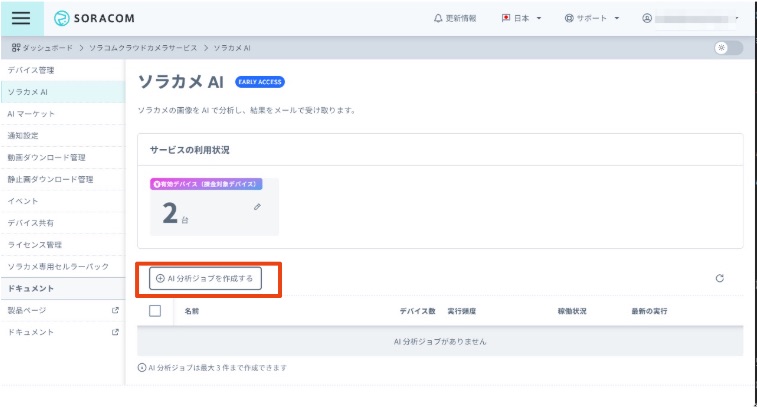The height and width of the screenshot is (408, 757).
Task: Toggle the theme switch in breadcrumb bar
Action: (x=729, y=48)
